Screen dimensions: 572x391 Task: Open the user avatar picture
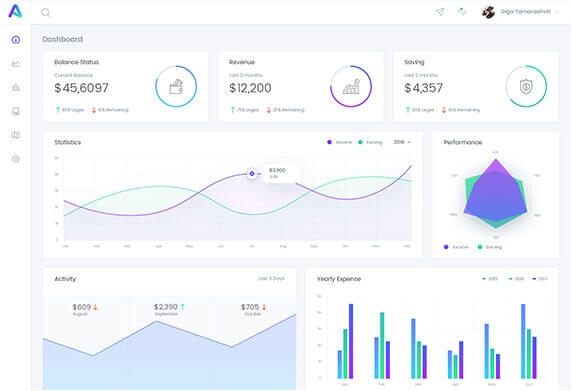coord(488,12)
